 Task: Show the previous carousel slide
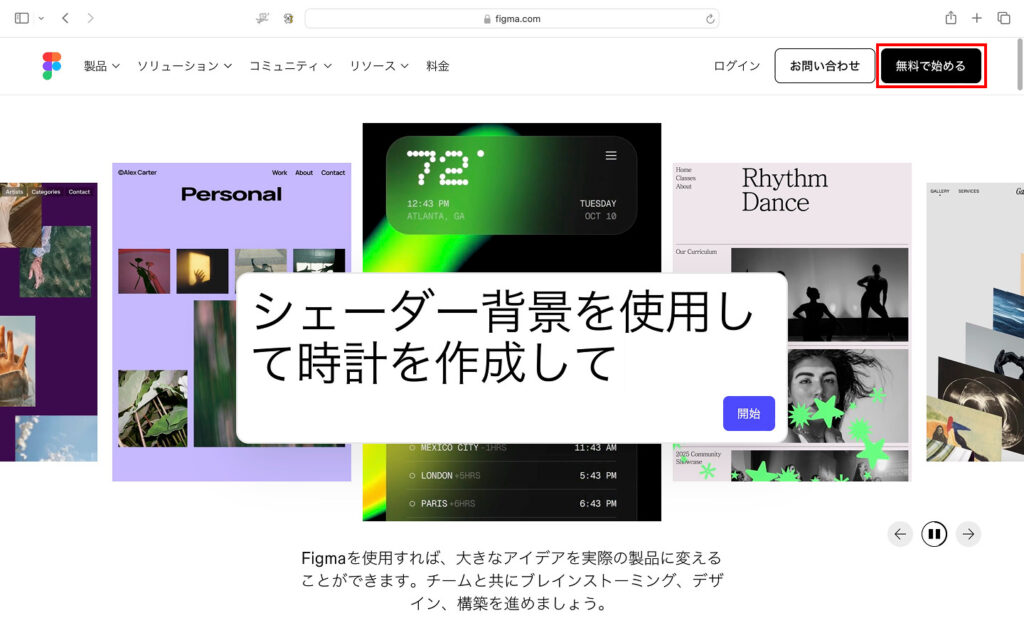click(900, 534)
